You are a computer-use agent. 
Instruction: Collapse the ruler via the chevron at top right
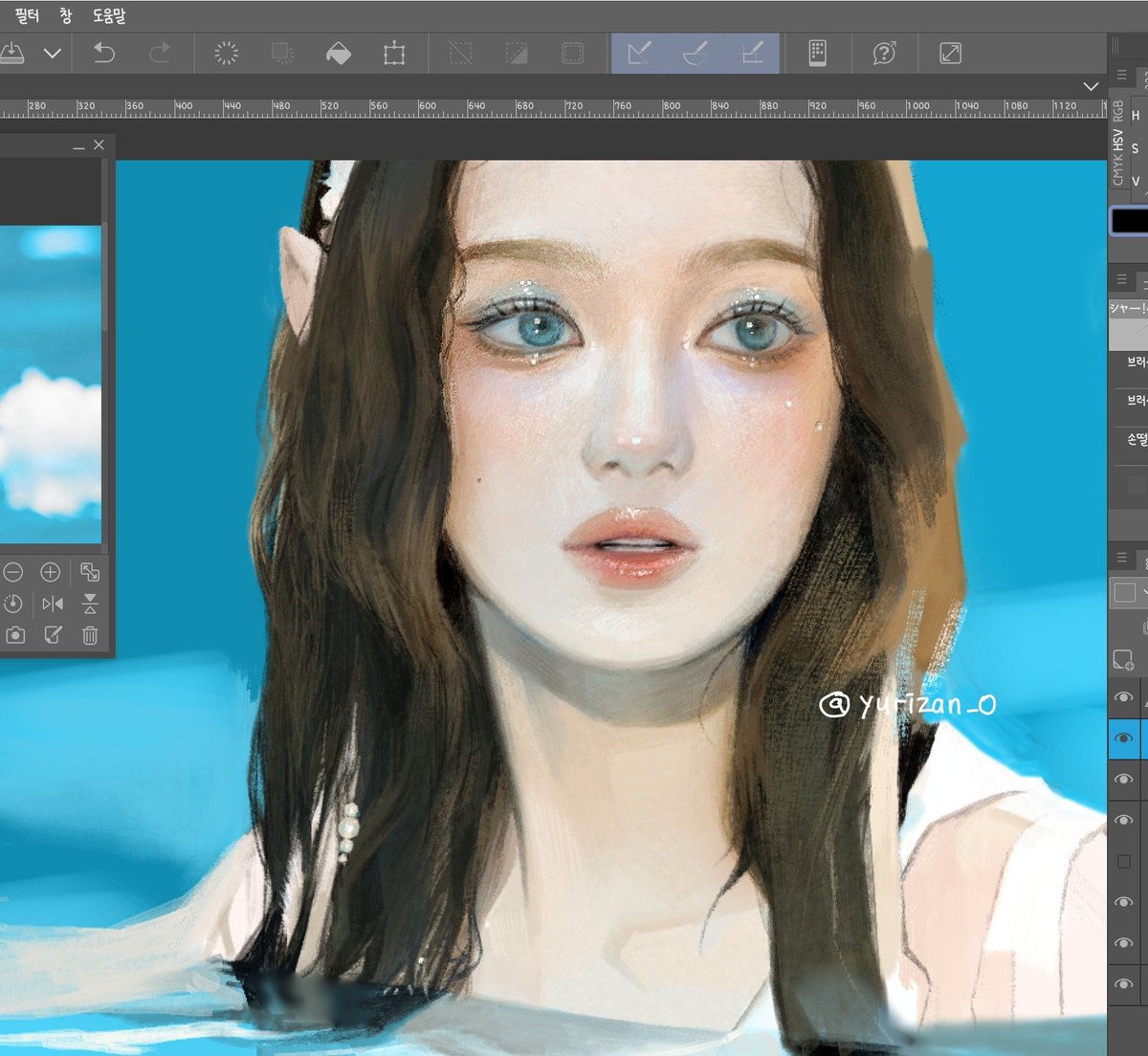[x=1092, y=87]
